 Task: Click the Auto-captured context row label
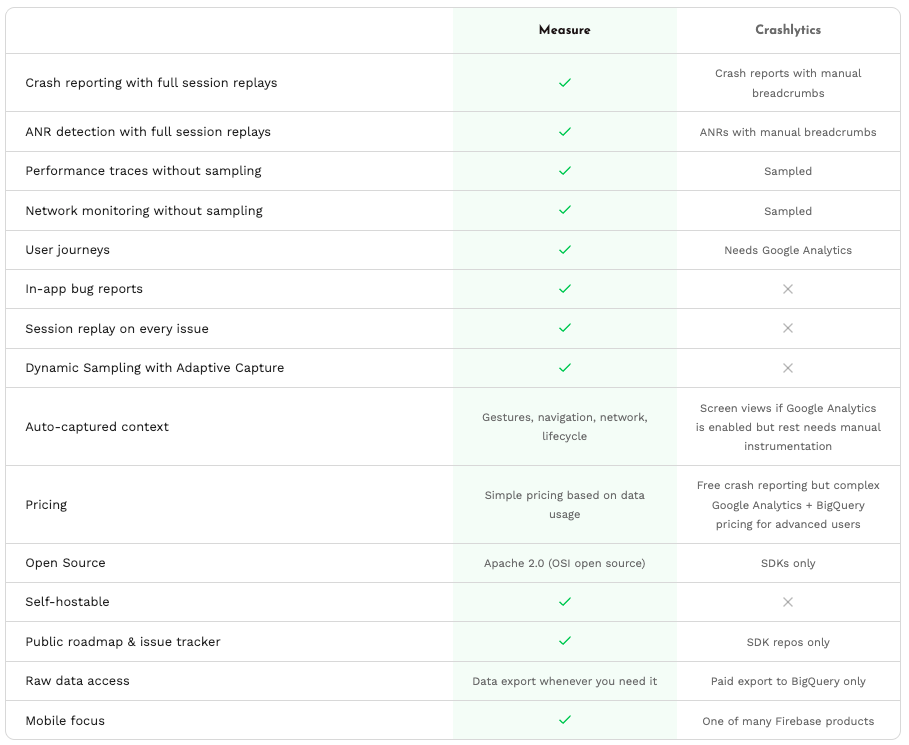pos(97,427)
